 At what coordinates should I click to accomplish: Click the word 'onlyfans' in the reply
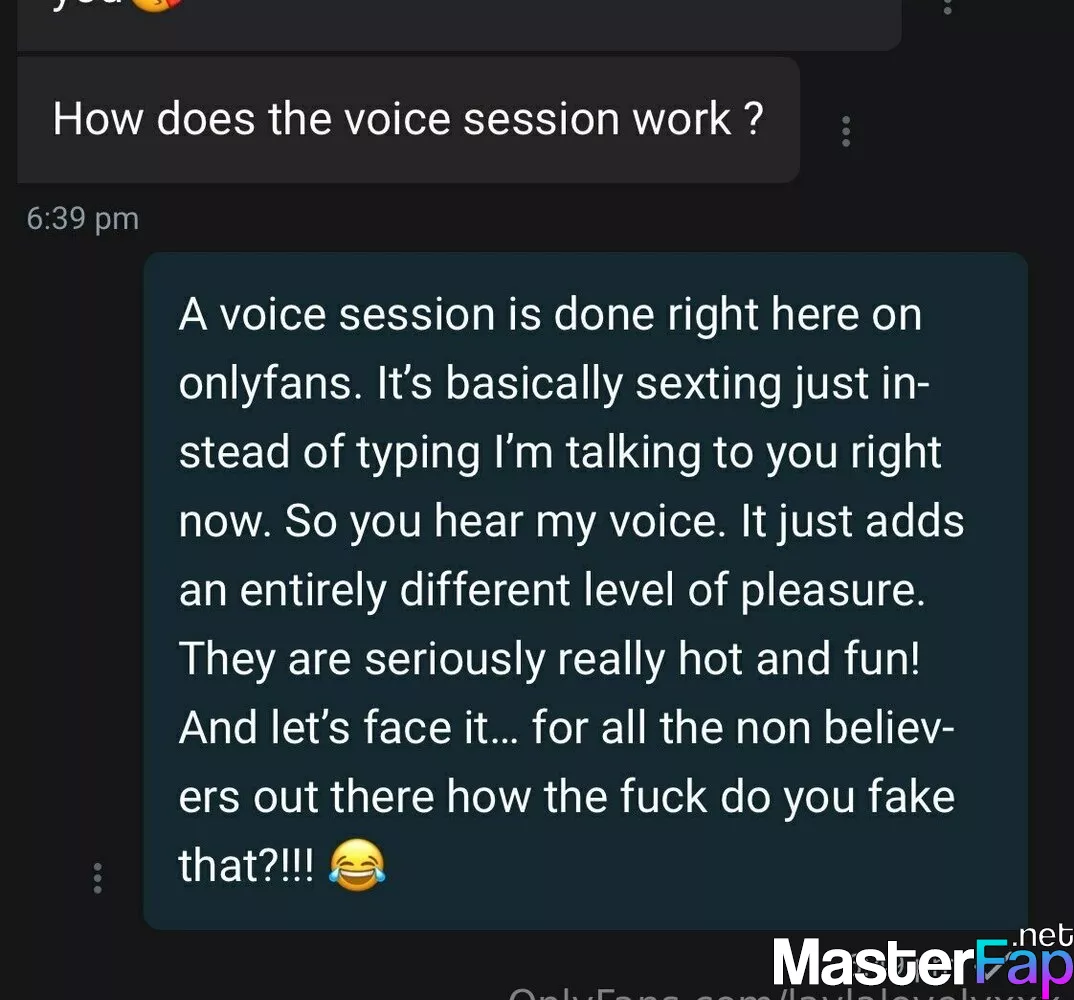266,384
